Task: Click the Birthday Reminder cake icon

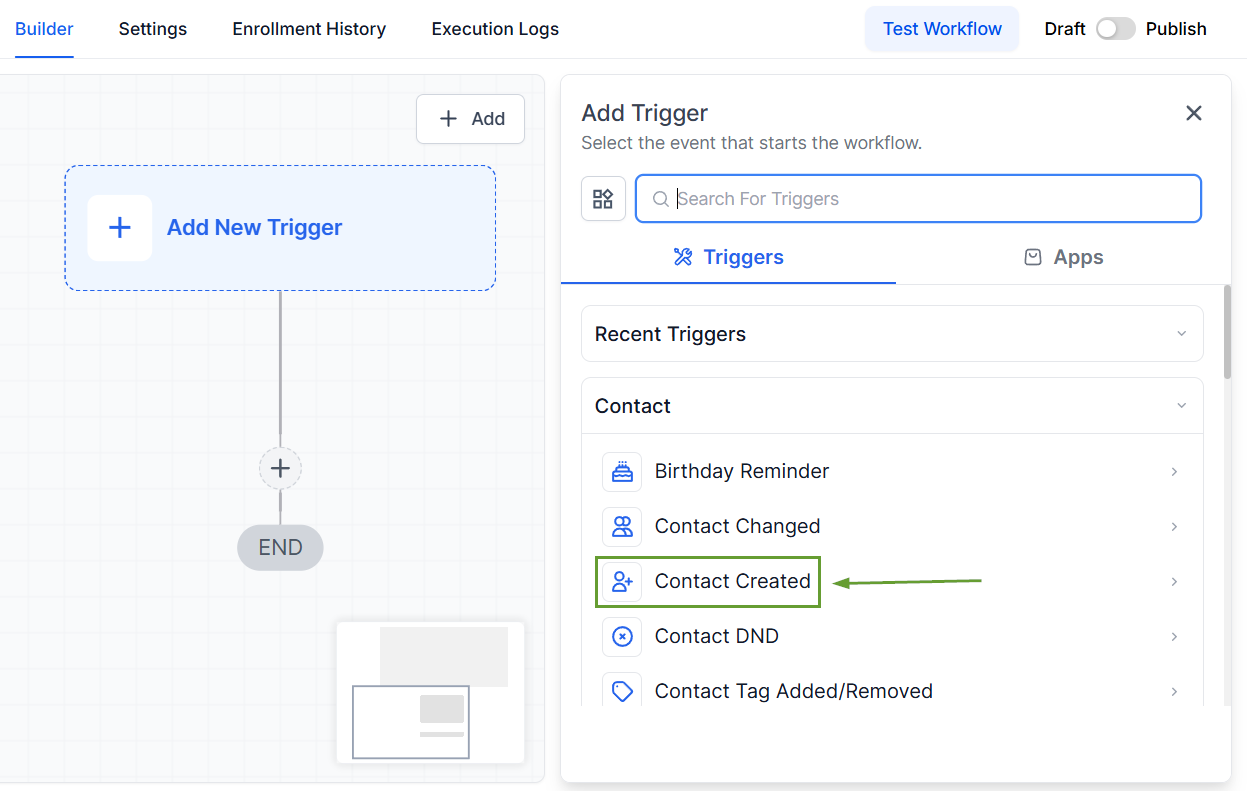Action: point(622,471)
